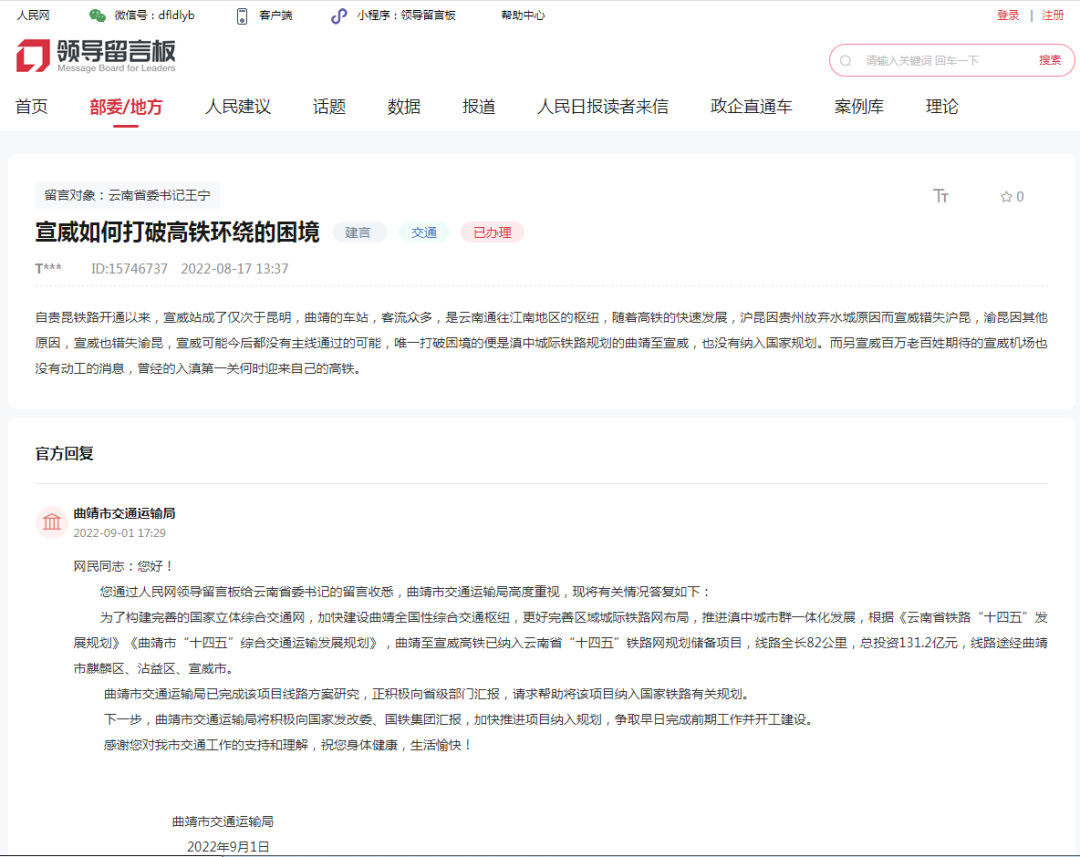
Task: Click the mobile client phone icon
Action: click(x=241, y=15)
